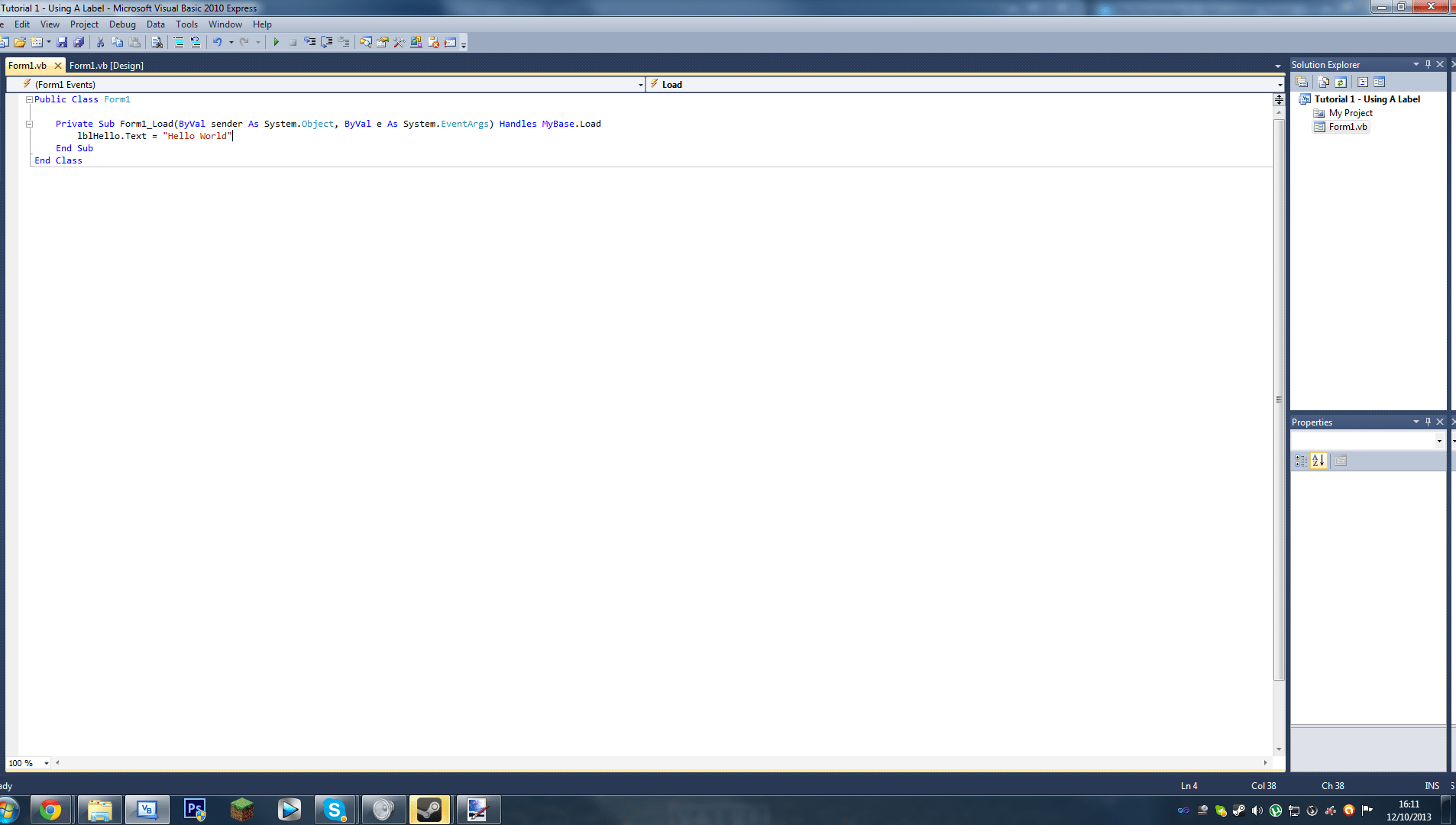Toggle alphabetical sorting in Properties panel
The height and width of the screenshot is (825, 1456).
[x=1318, y=461]
